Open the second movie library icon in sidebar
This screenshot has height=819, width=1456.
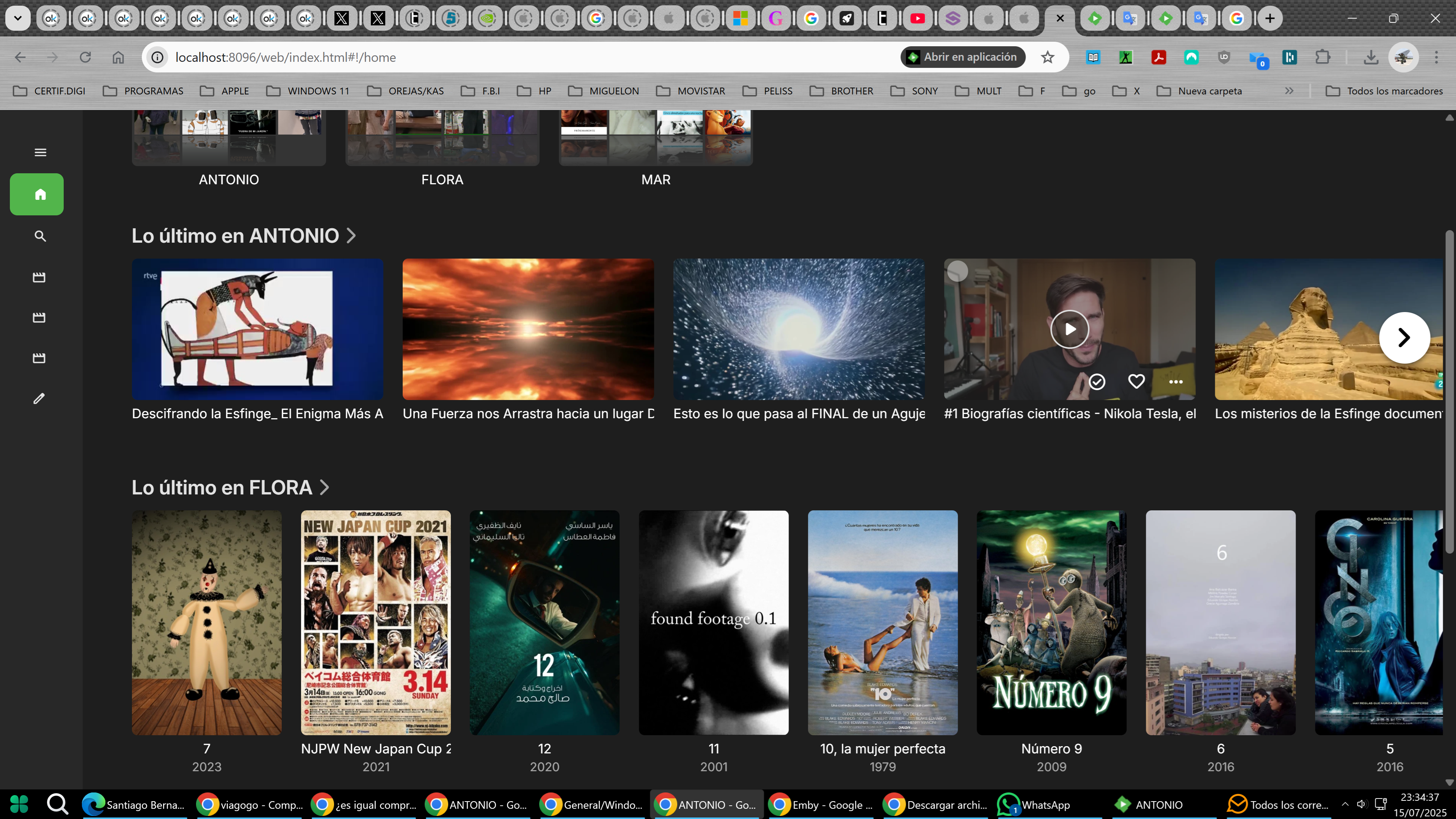(39, 317)
